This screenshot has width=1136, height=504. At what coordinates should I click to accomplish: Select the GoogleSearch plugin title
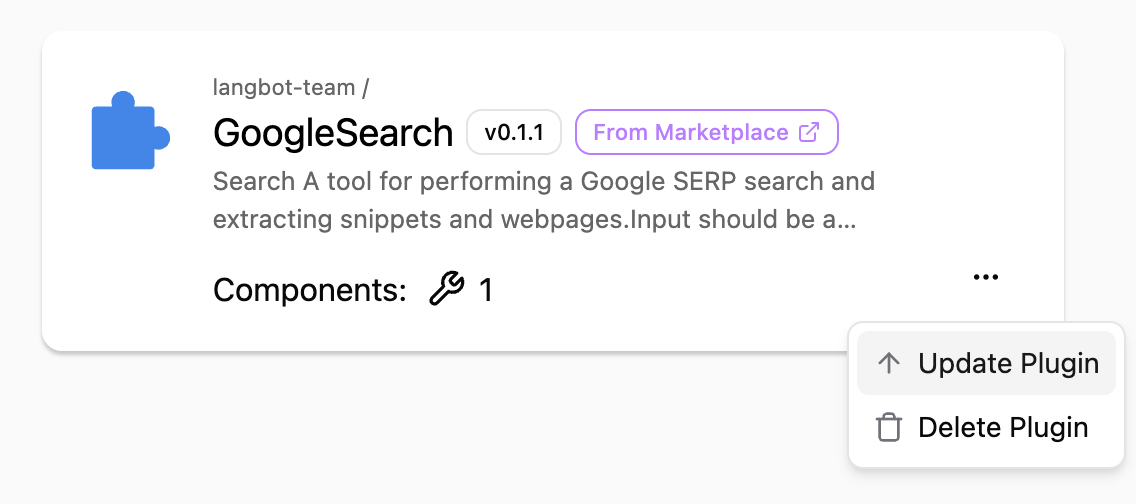tap(334, 133)
